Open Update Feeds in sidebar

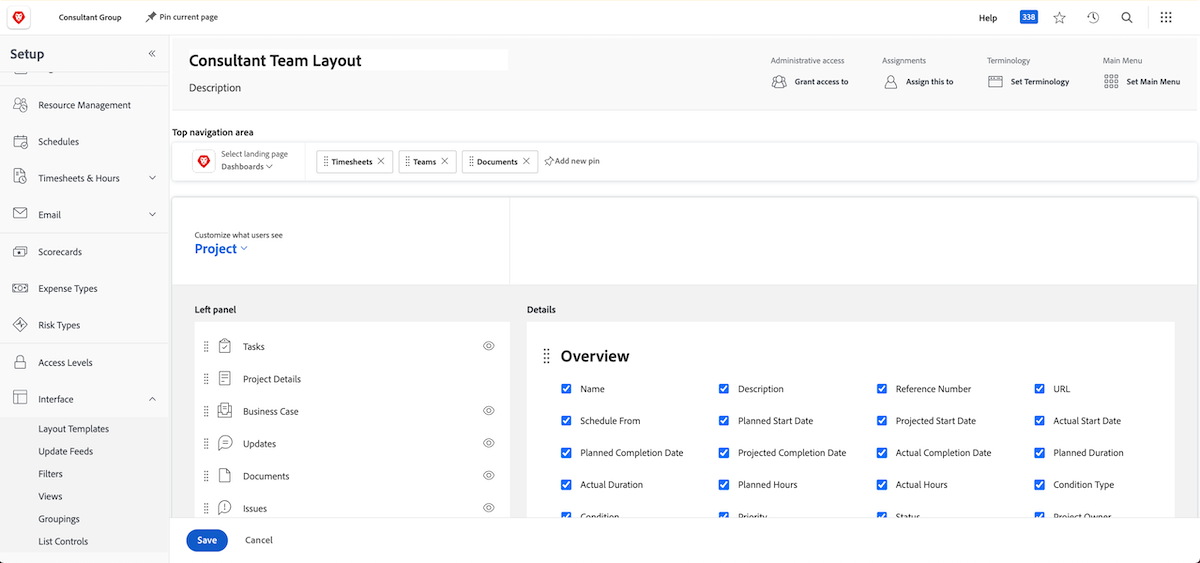click(66, 452)
